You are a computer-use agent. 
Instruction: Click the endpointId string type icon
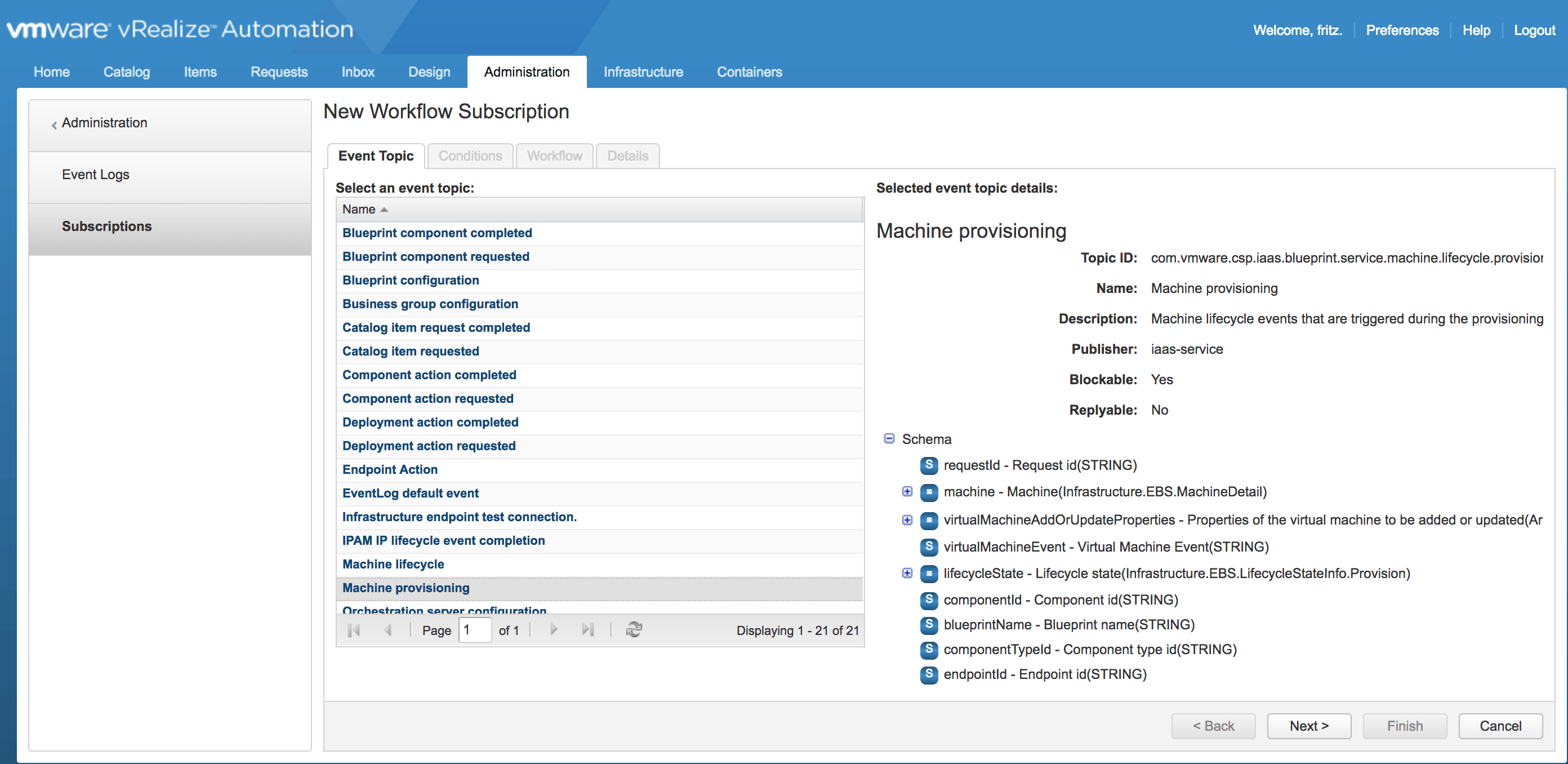pos(929,674)
